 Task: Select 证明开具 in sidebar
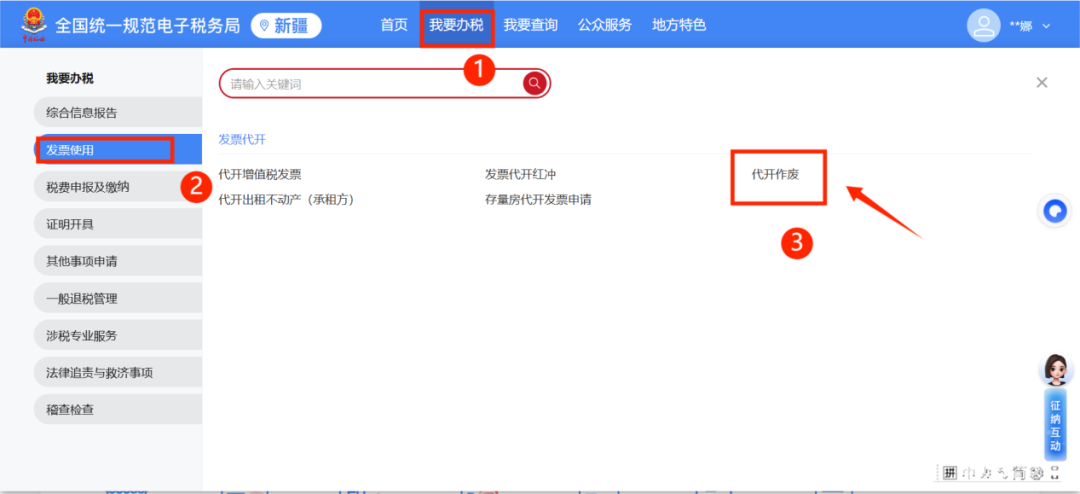118,224
